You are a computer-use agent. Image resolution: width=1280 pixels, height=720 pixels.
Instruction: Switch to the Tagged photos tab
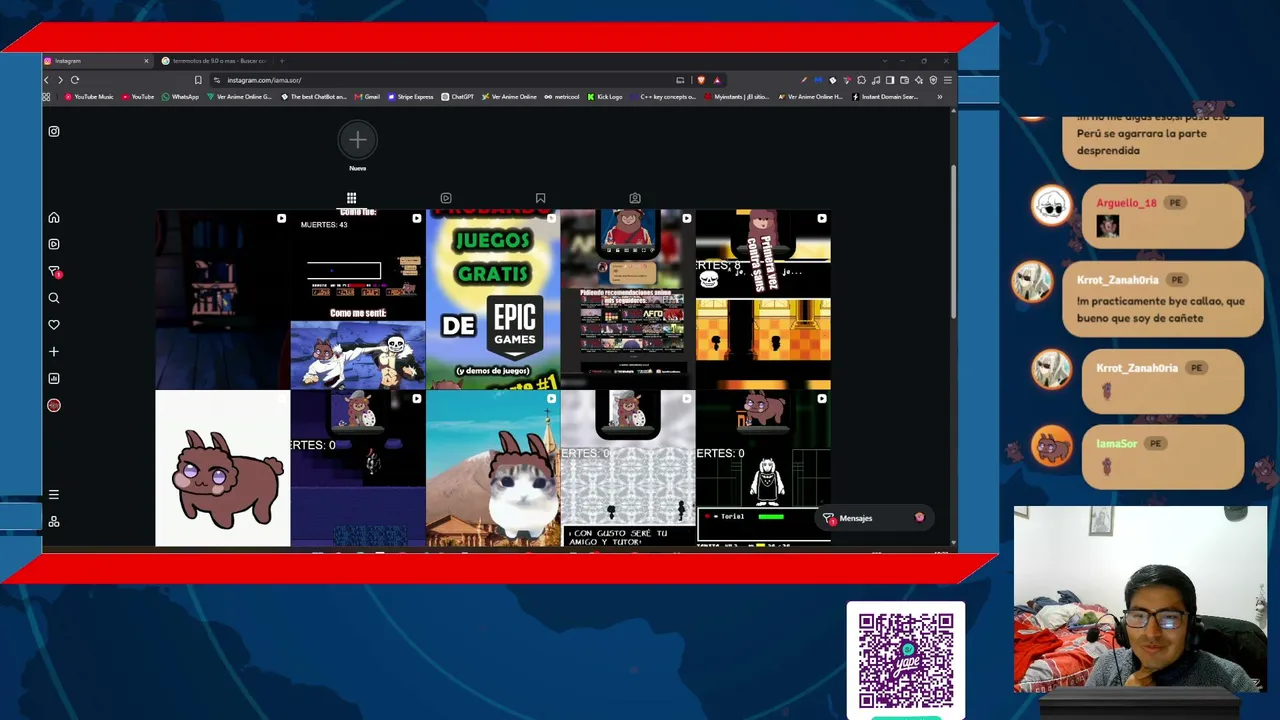(x=635, y=198)
